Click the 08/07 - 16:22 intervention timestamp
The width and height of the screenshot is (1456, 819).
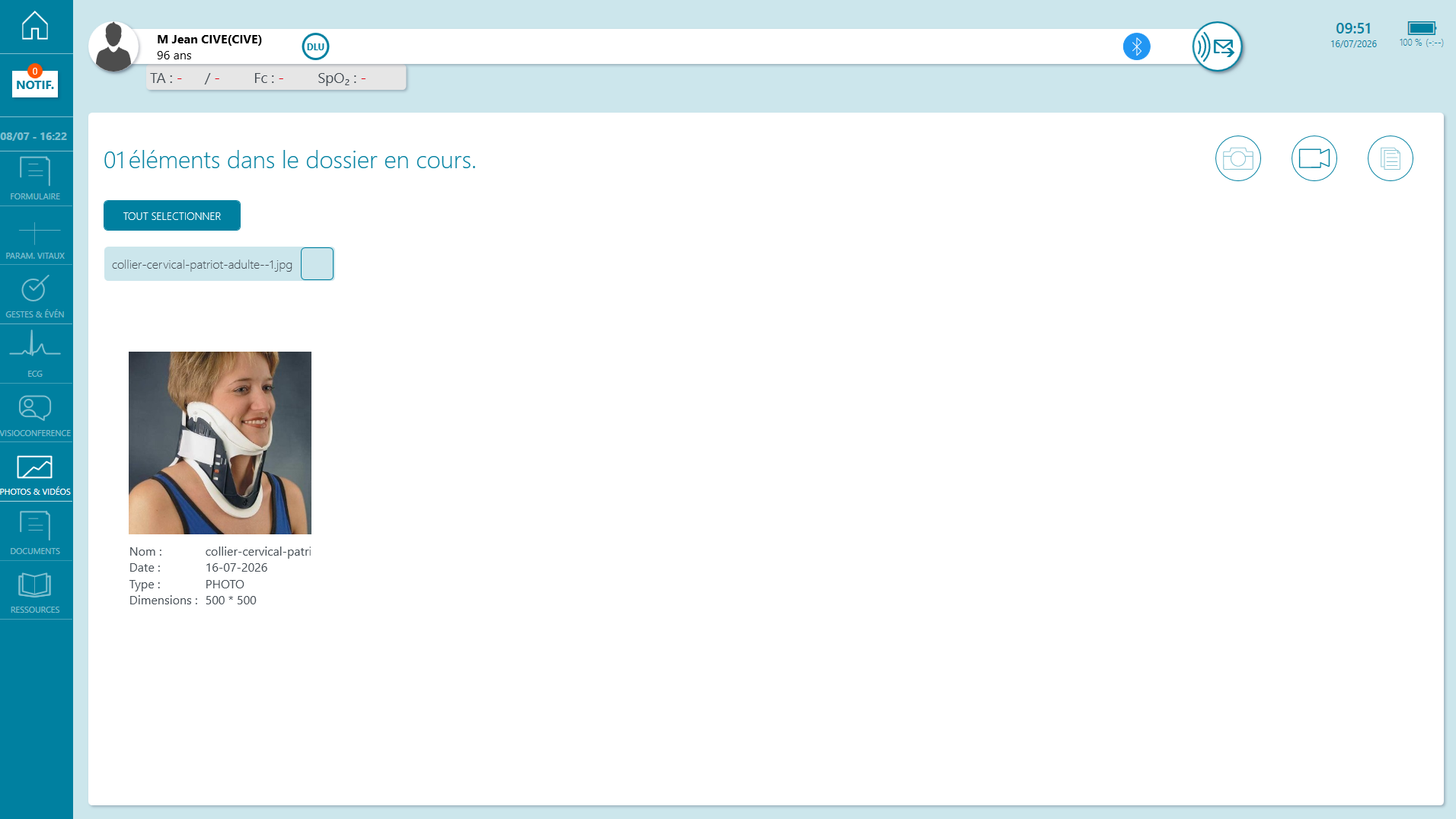coord(34,136)
